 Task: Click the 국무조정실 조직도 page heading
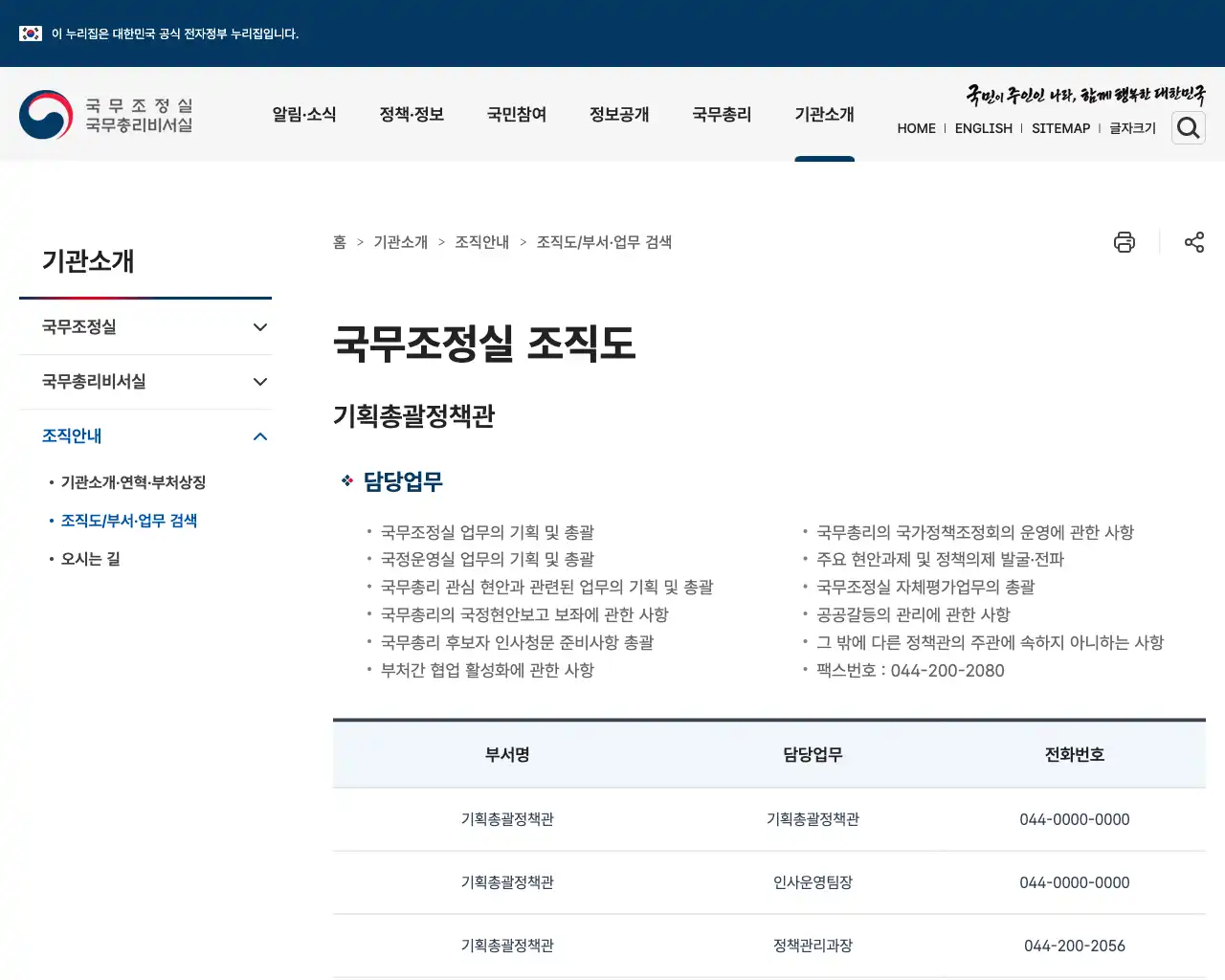pos(484,343)
